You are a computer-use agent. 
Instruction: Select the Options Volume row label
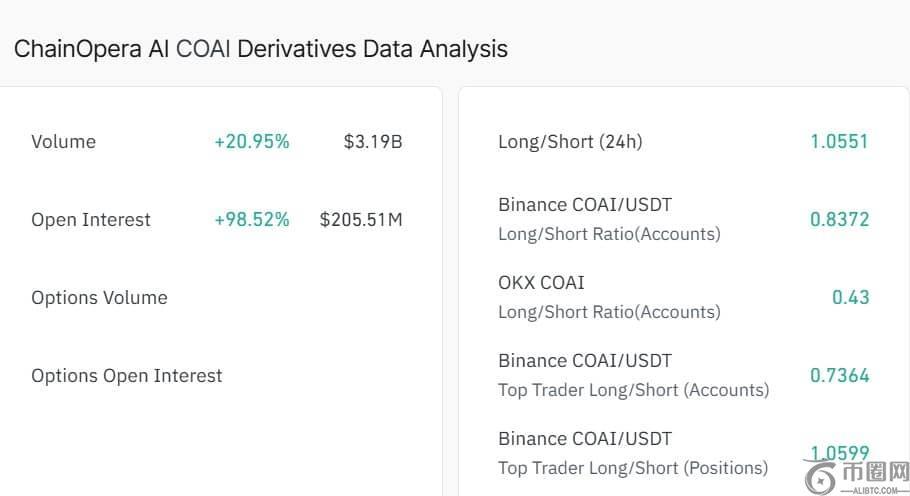[x=99, y=298]
